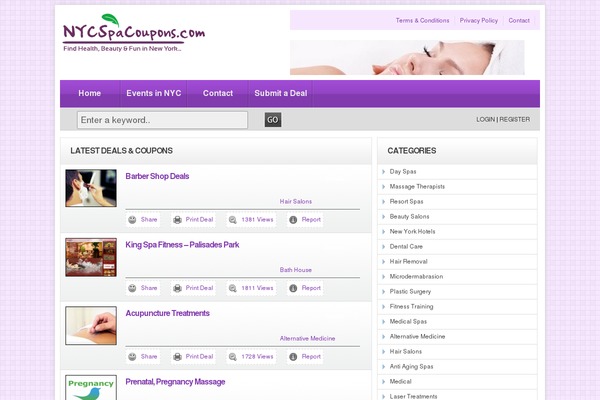Click the LOGIN link
This screenshot has height=400, width=600.
(x=486, y=119)
